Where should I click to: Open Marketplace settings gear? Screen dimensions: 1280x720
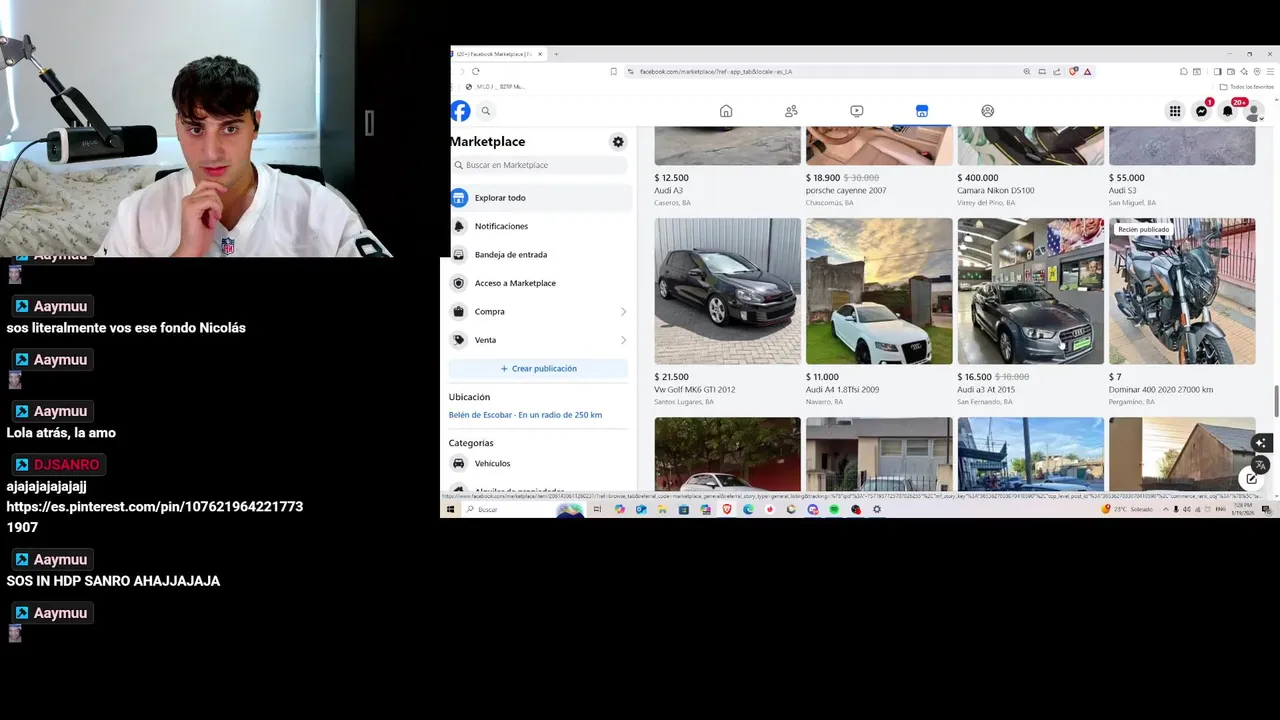(618, 142)
